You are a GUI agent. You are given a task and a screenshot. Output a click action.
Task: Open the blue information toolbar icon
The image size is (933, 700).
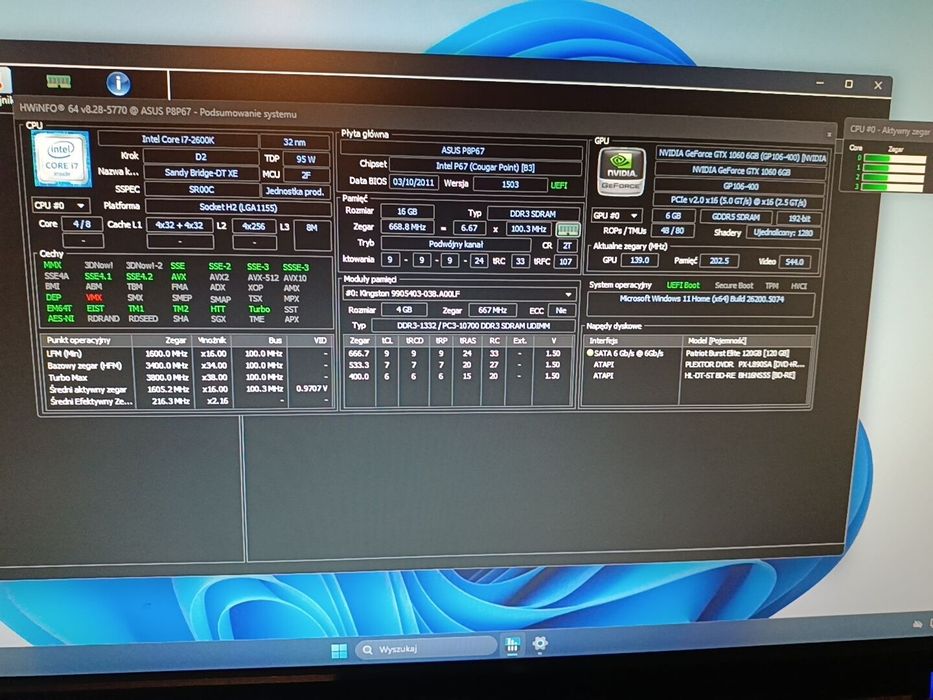118,83
